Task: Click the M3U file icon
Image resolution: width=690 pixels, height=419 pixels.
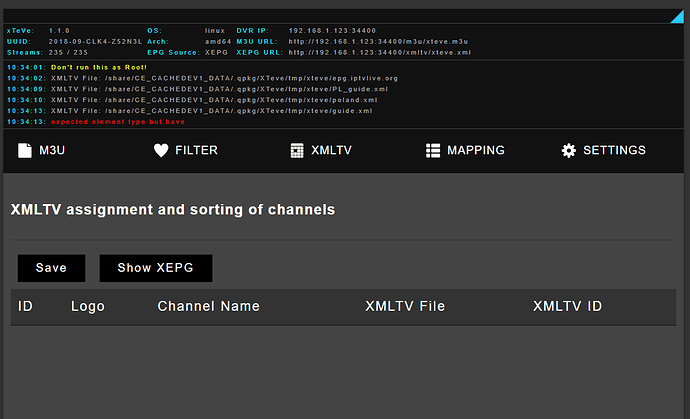Action: tap(24, 151)
